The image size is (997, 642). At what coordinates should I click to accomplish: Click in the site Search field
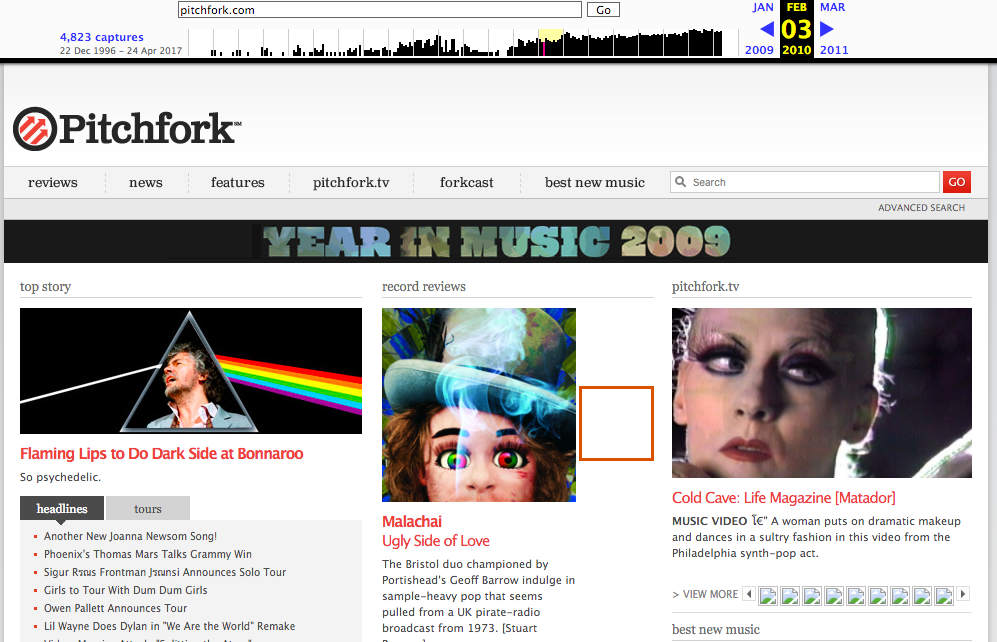point(805,182)
